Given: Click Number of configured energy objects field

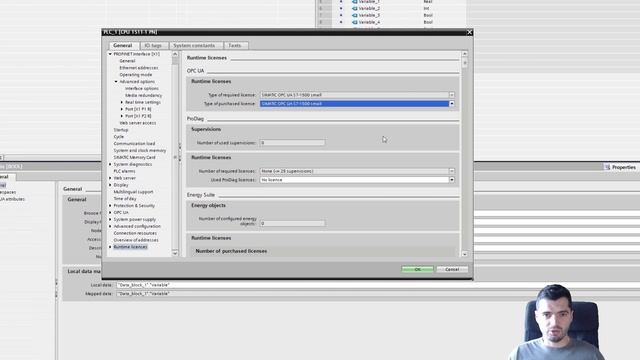Looking at the screenshot, I should (x=292, y=223).
